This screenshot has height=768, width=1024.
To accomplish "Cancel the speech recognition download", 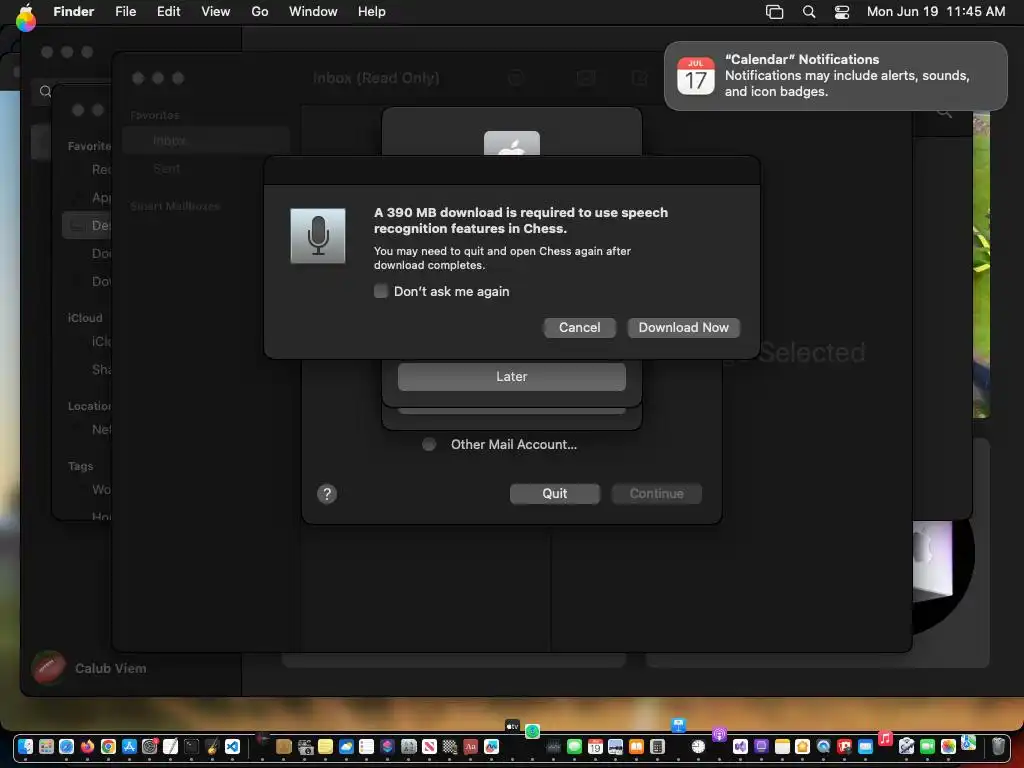I will coord(579,327).
